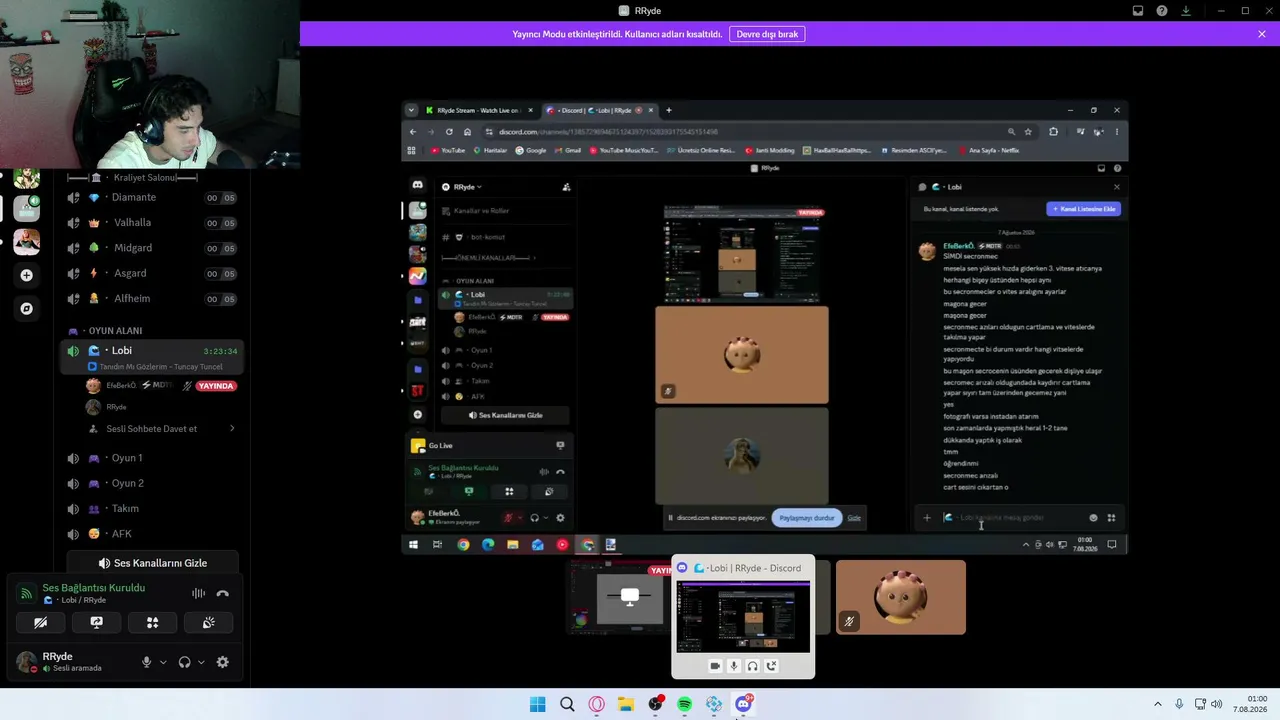
Task: Open Discover servers compass icon
Action: point(27,309)
